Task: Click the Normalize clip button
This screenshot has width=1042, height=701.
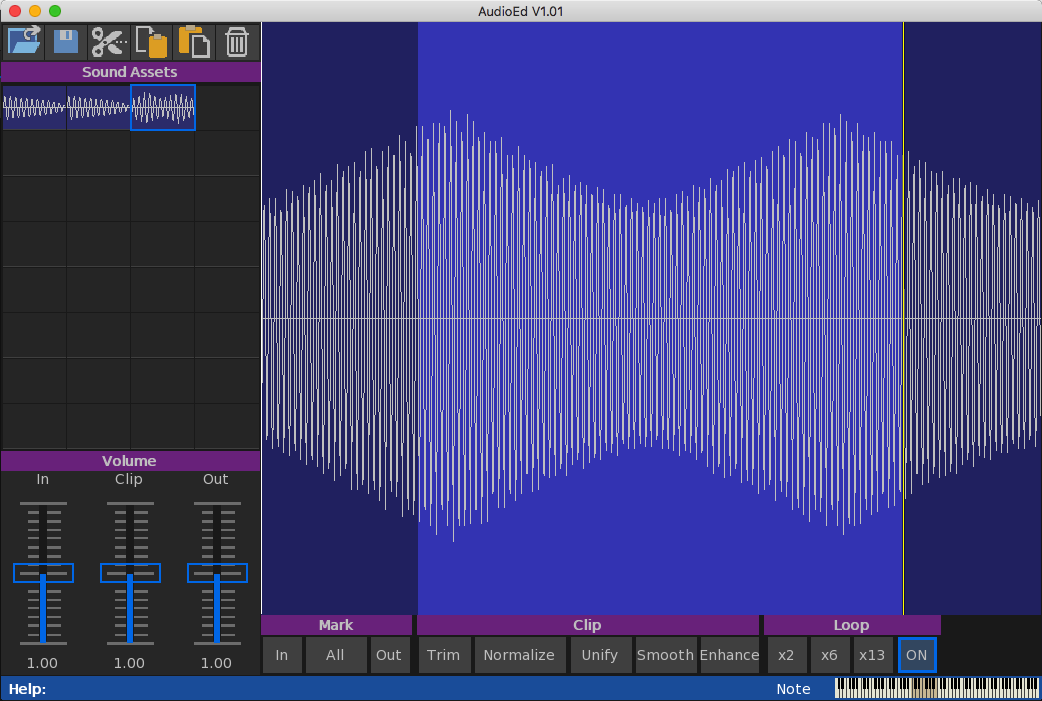Action: [x=518, y=655]
